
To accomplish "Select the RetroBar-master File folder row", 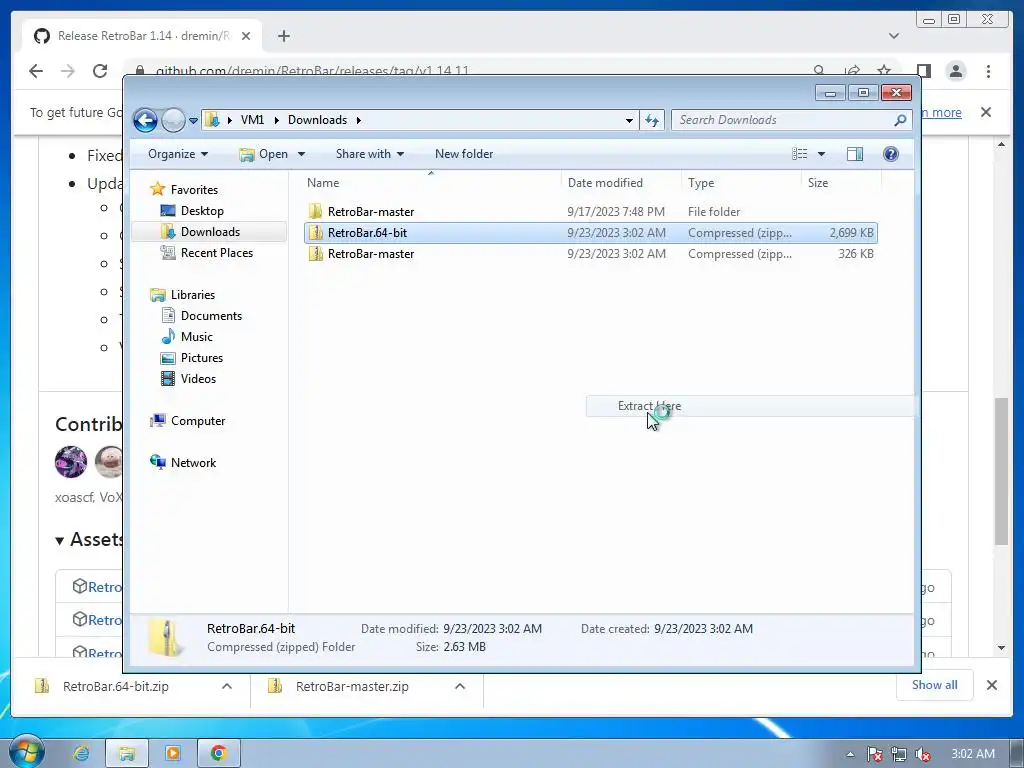I will point(591,212).
